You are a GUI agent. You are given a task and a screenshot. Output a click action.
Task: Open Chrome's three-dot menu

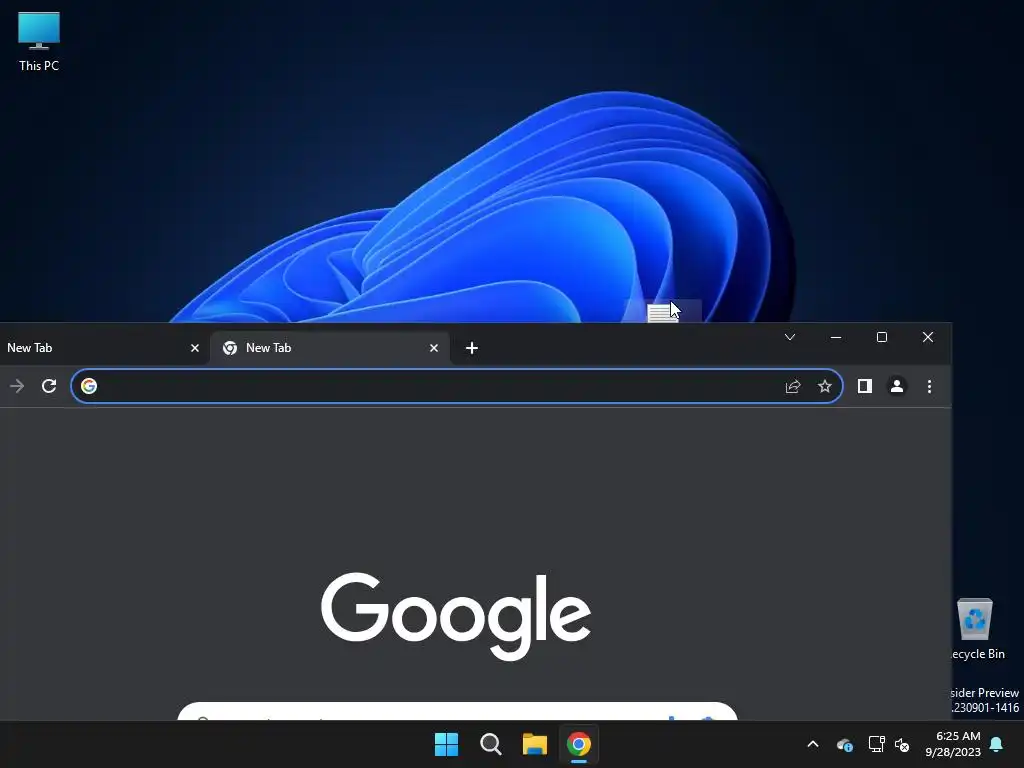click(929, 386)
